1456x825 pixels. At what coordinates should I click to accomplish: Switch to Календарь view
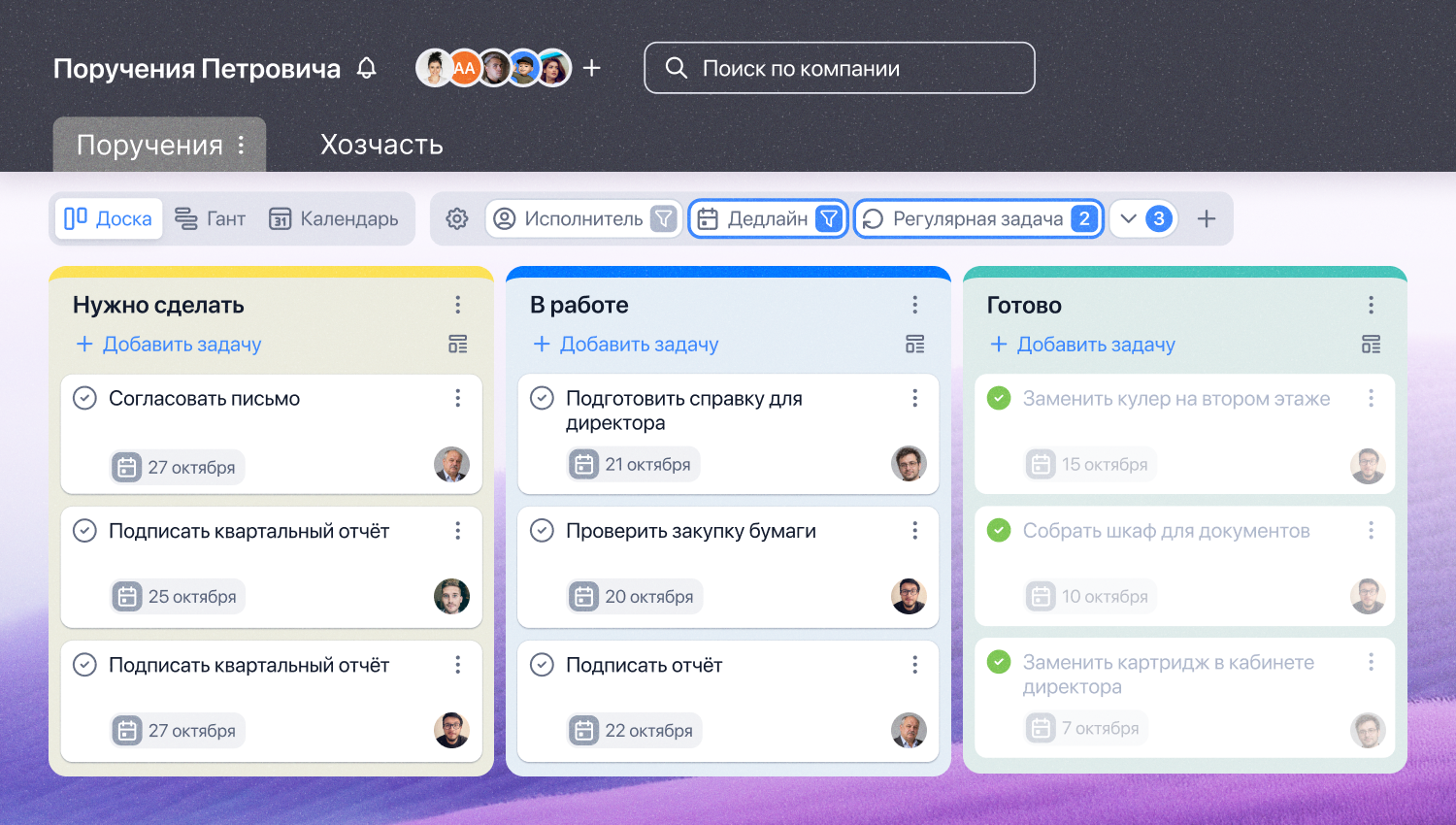point(334,218)
